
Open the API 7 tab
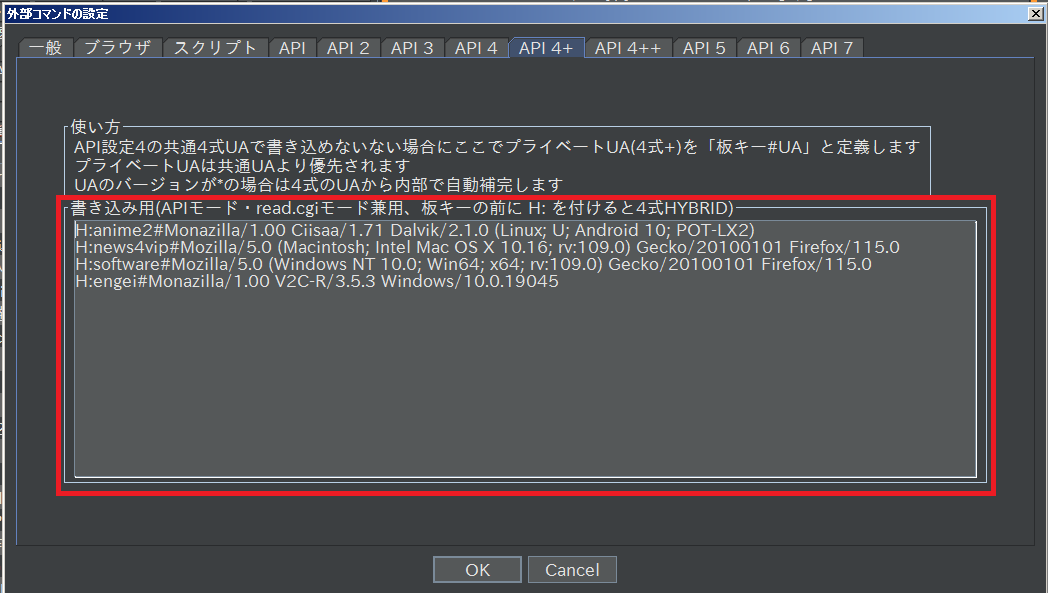click(831, 48)
